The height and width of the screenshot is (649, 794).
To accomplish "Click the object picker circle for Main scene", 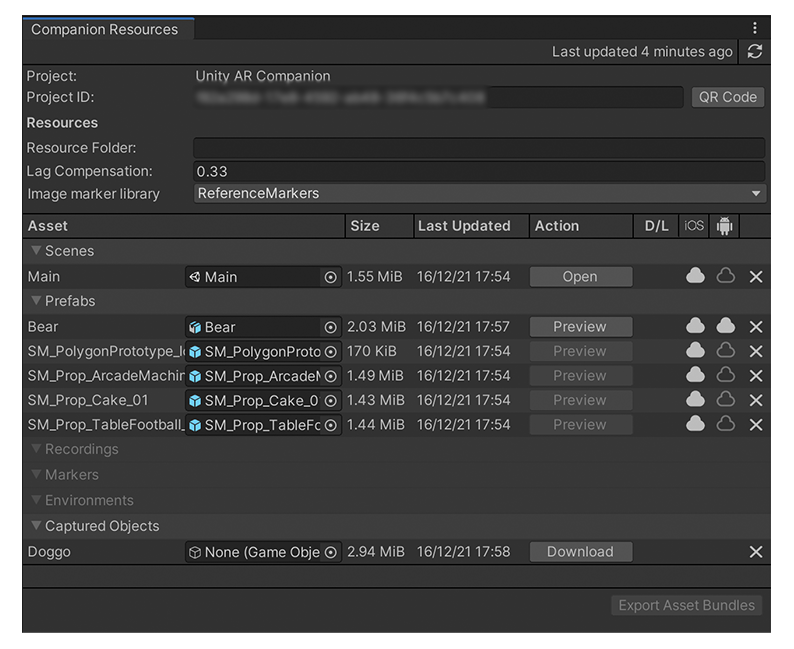I will [x=331, y=277].
